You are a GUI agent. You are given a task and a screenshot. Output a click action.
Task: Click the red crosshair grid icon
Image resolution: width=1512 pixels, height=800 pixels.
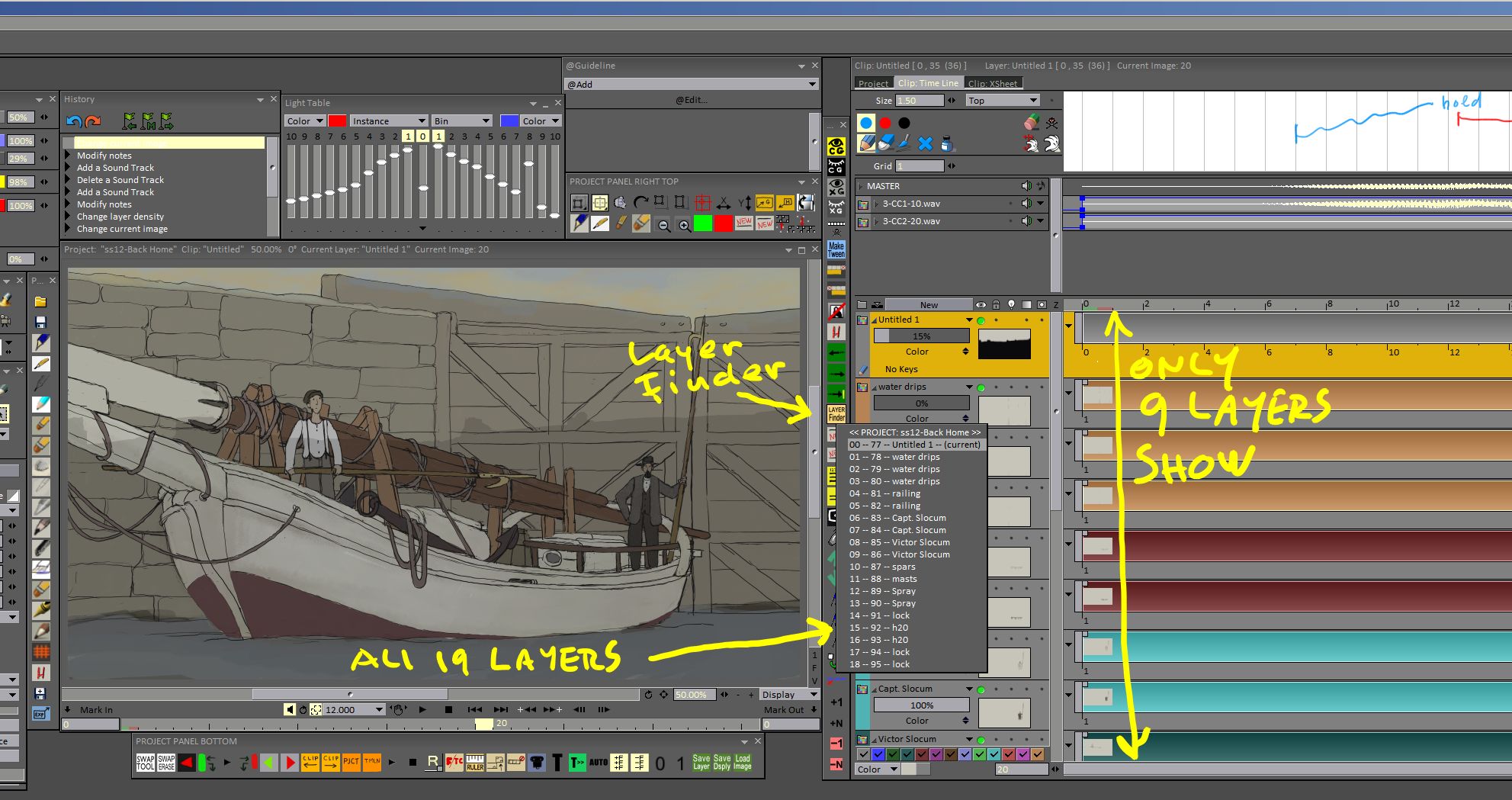point(702,203)
